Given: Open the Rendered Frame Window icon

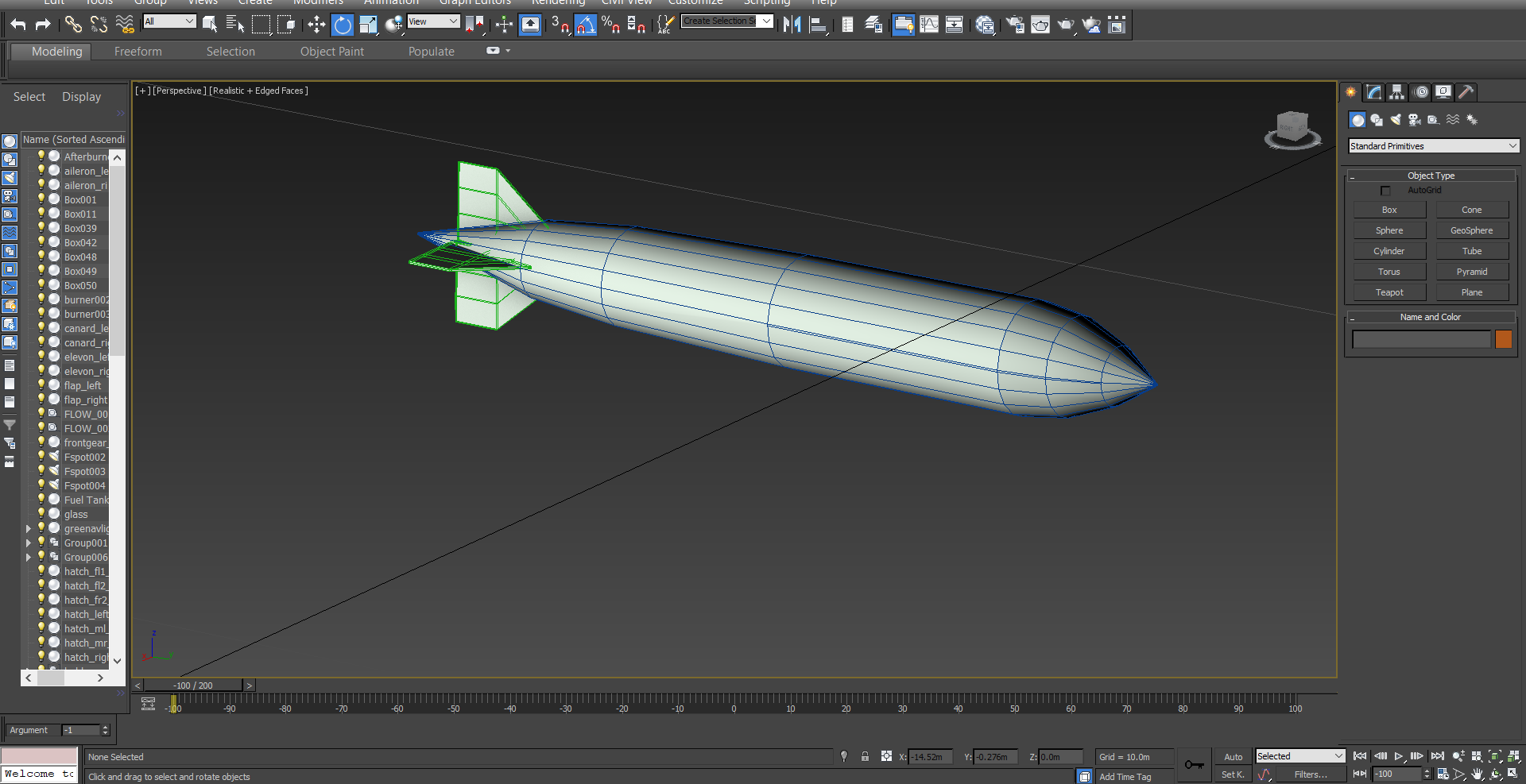Looking at the screenshot, I should pyautogui.click(x=1040, y=25).
